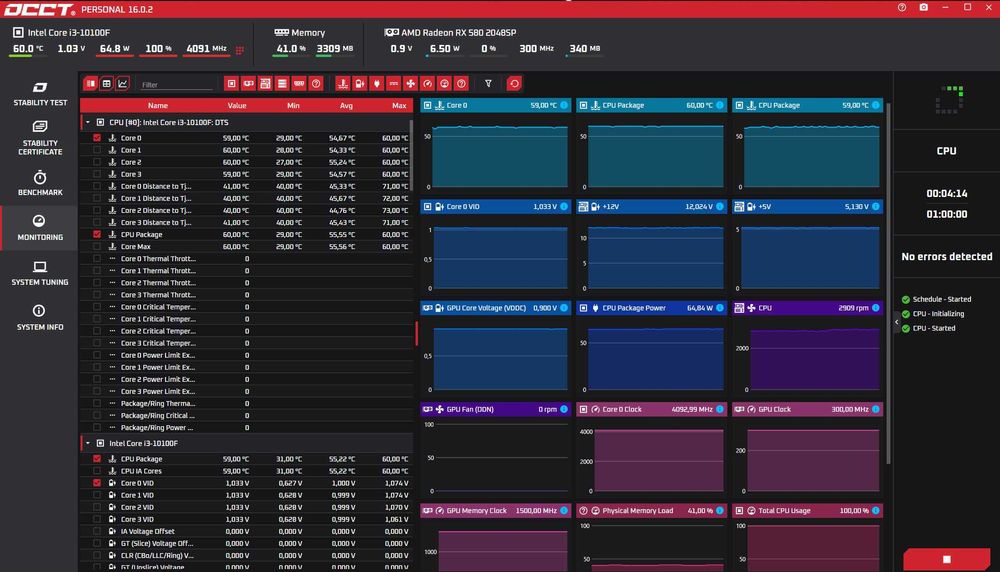
Task: Collapse the right-side test status panel arrow
Action: click(x=897, y=322)
